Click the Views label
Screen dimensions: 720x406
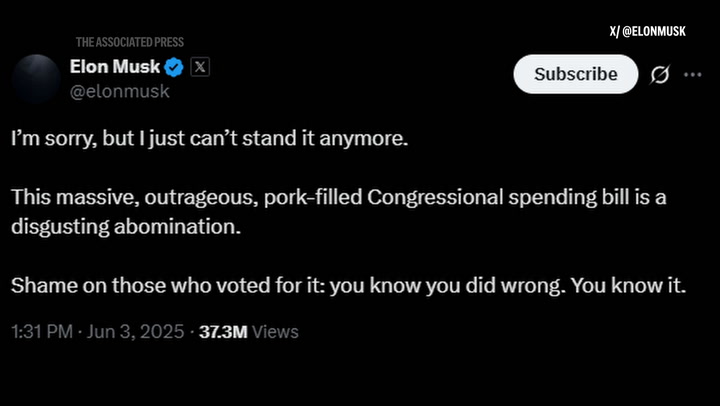point(276,332)
